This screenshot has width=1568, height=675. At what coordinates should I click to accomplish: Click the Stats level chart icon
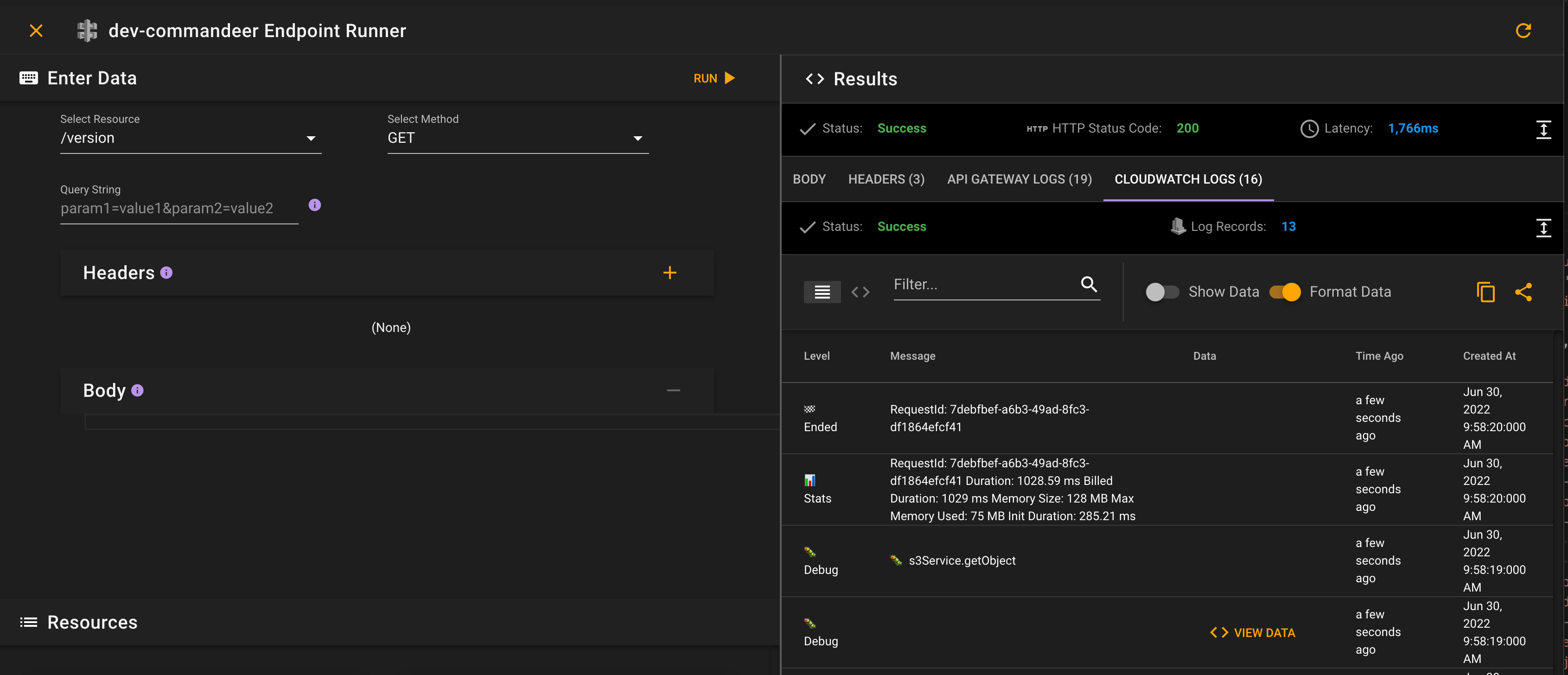point(809,480)
